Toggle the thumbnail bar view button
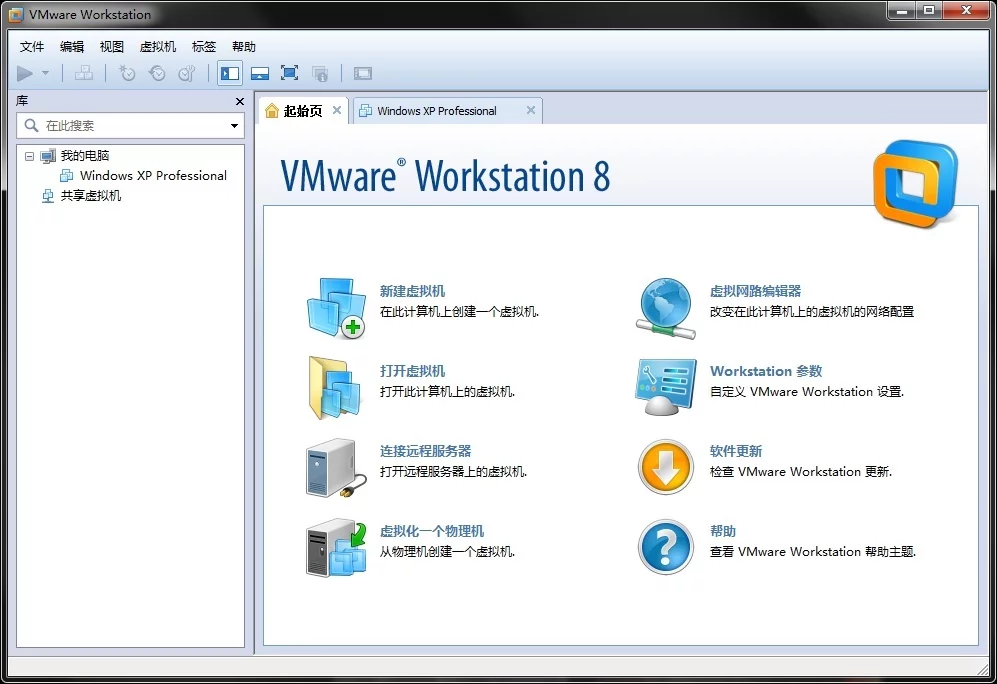Viewport: 997px width, 684px height. [x=259, y=74]
